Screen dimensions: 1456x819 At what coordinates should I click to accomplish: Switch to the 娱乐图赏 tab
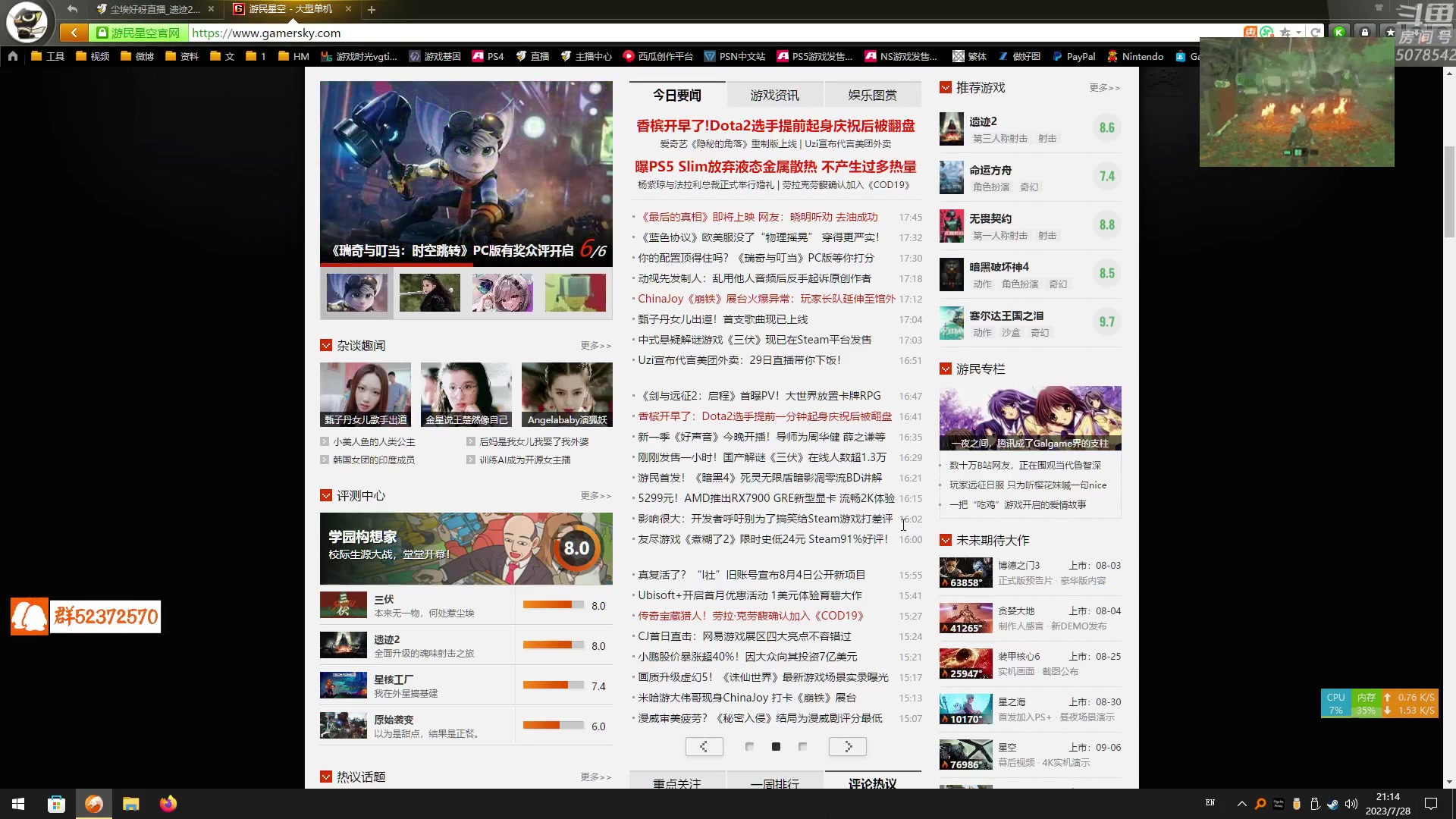(x=872, y=95)
